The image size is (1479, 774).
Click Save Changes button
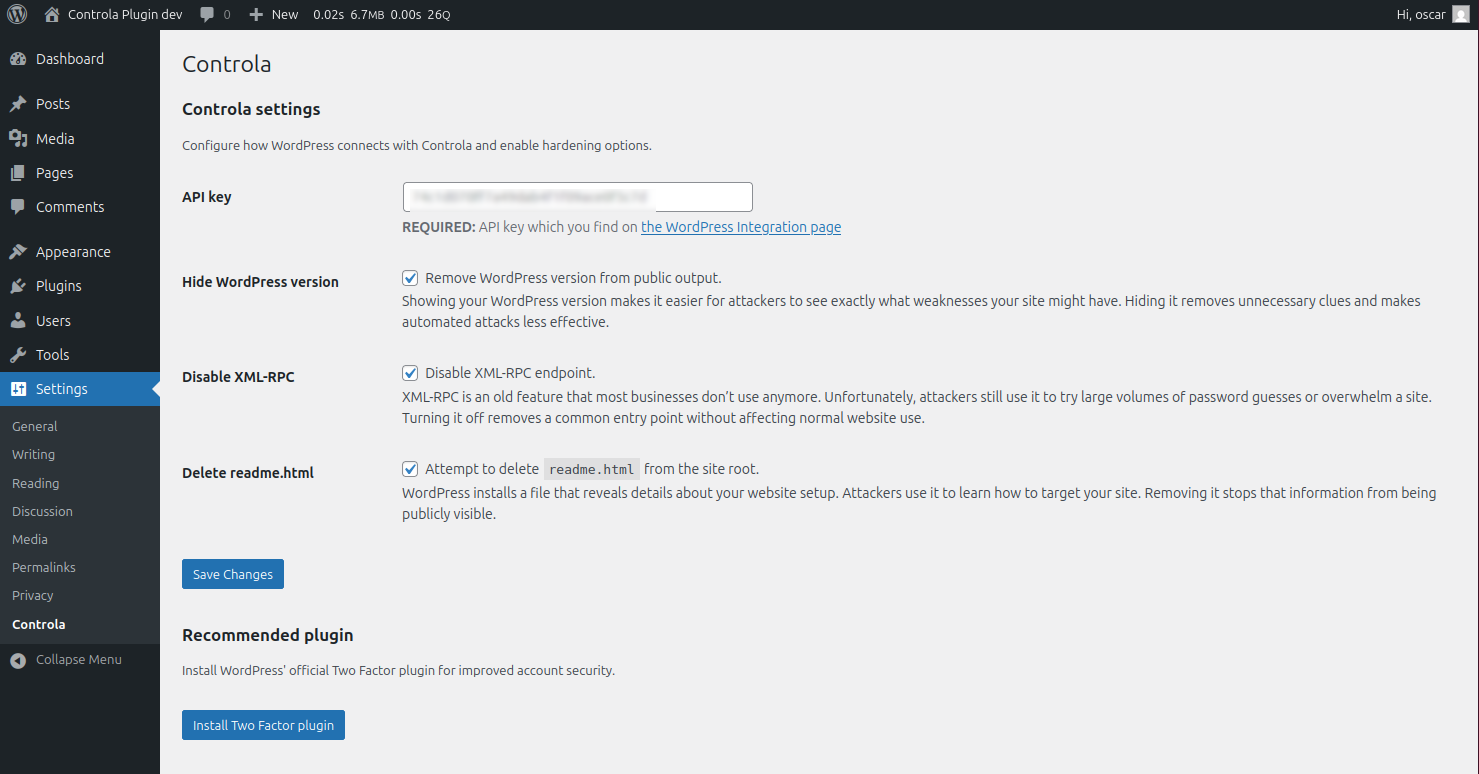tap(233, 574)
